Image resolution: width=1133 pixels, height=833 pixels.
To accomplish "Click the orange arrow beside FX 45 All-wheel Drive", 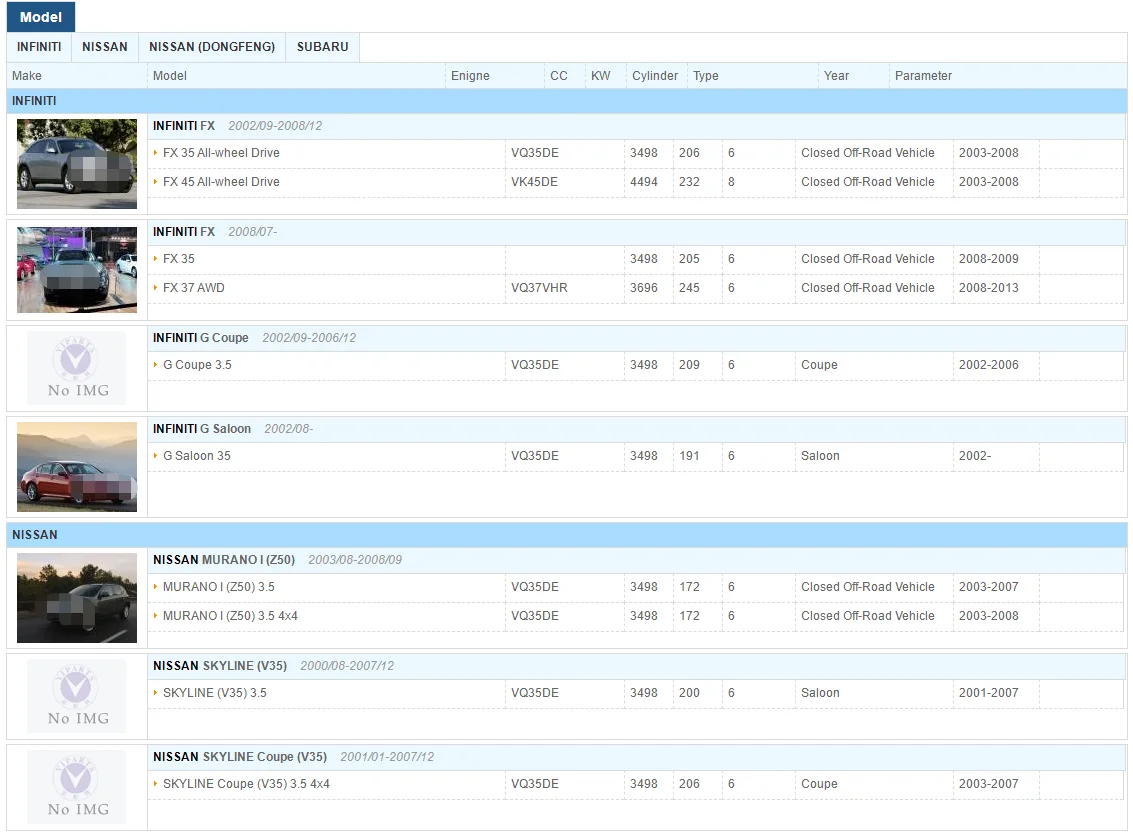I will pos(155,182).
